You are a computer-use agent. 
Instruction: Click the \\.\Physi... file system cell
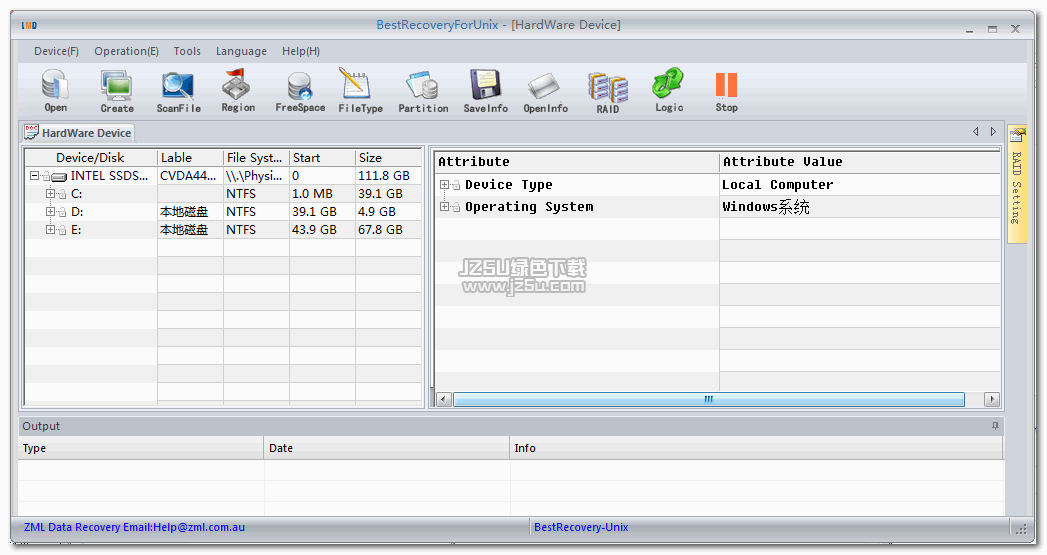(254, 176)
